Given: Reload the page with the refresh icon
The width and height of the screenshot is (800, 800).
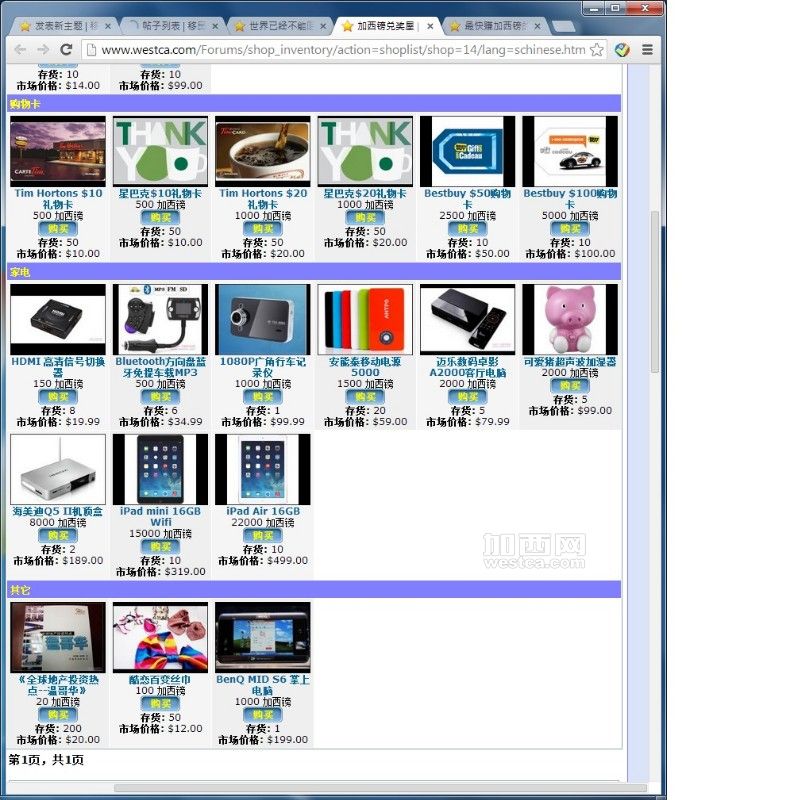Looking at the screenshot, I should coord(66,49).
